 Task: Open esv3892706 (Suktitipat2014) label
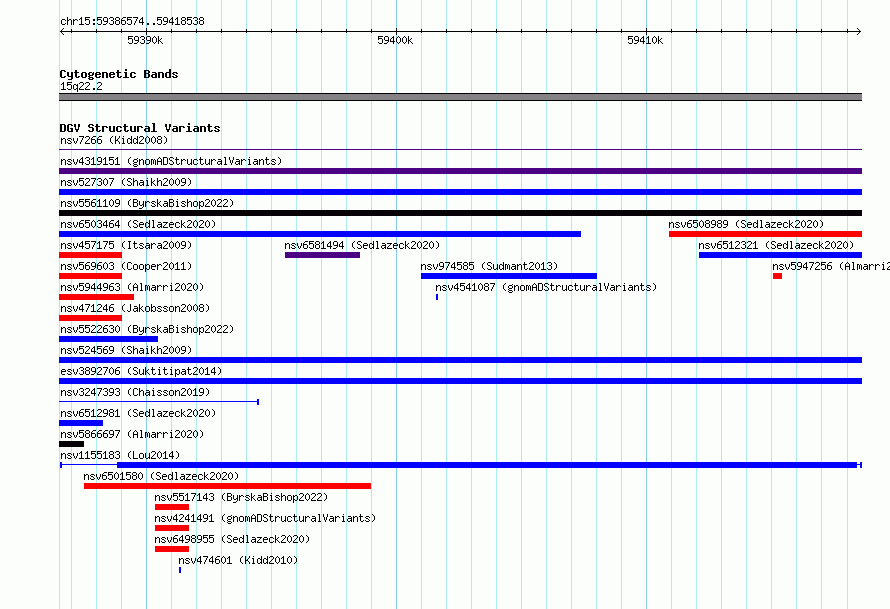pyautogui.click(x=141, y=371)
